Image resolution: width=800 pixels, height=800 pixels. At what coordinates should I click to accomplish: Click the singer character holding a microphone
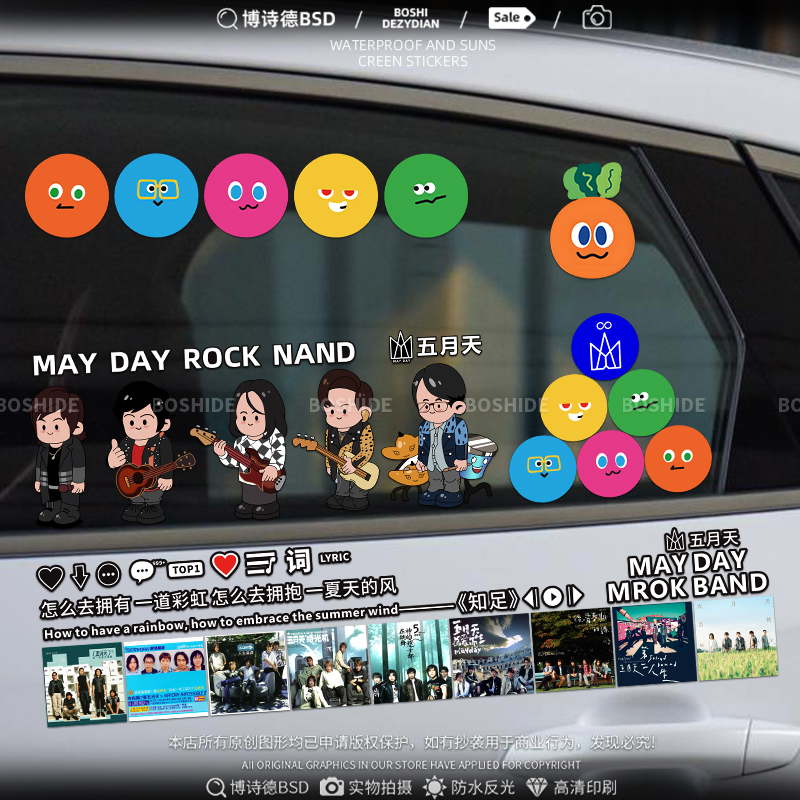pyautogui.click(x=58, y=456)
